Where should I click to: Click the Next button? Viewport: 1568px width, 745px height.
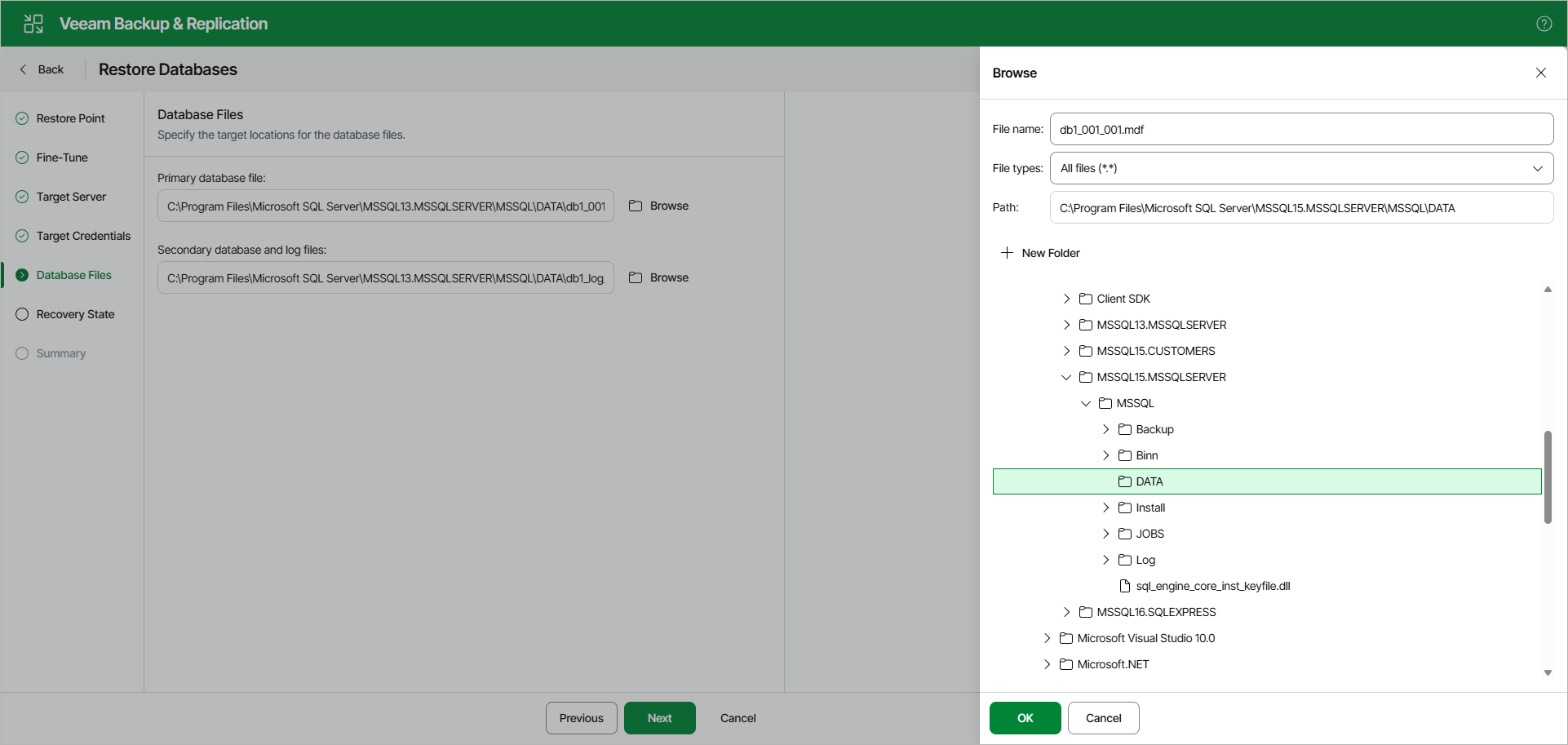(659, 718)
